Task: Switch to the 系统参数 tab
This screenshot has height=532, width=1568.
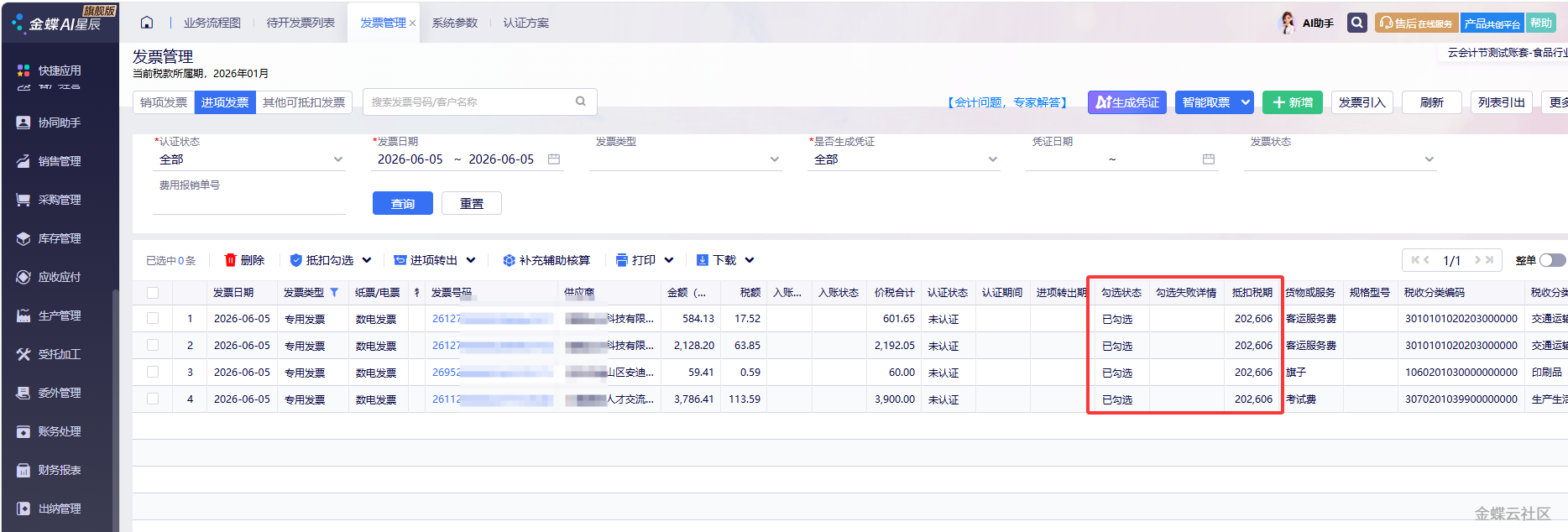Action: (455, 23)
